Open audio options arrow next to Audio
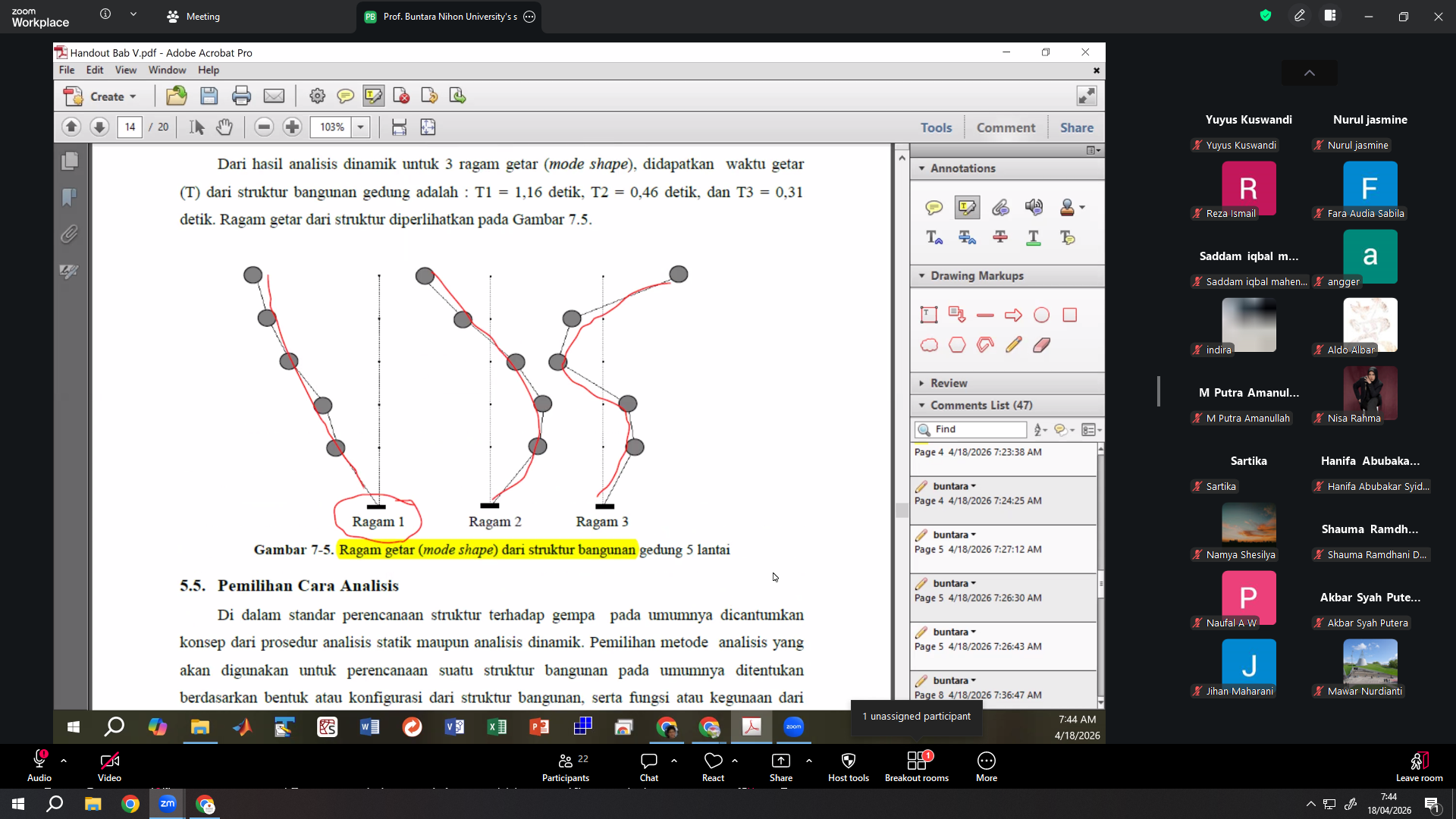Image resolution: width=1456 pixels, height=819 pixels. pyautogui.click(x=64, y=760)
